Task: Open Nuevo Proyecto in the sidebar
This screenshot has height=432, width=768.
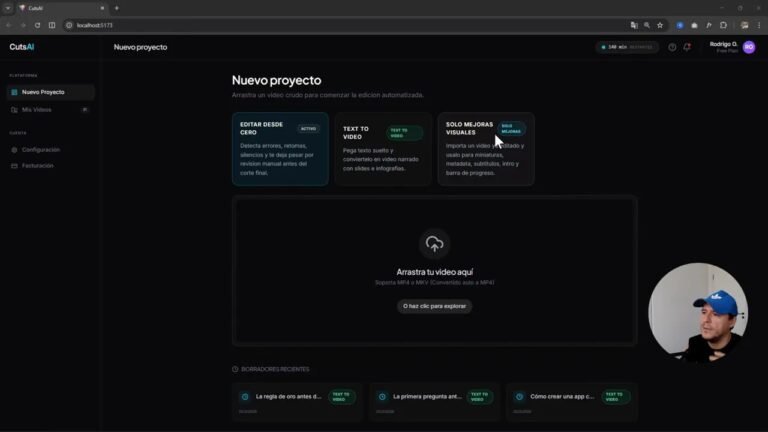Action: pyautogui.click(x=50, y=92)
